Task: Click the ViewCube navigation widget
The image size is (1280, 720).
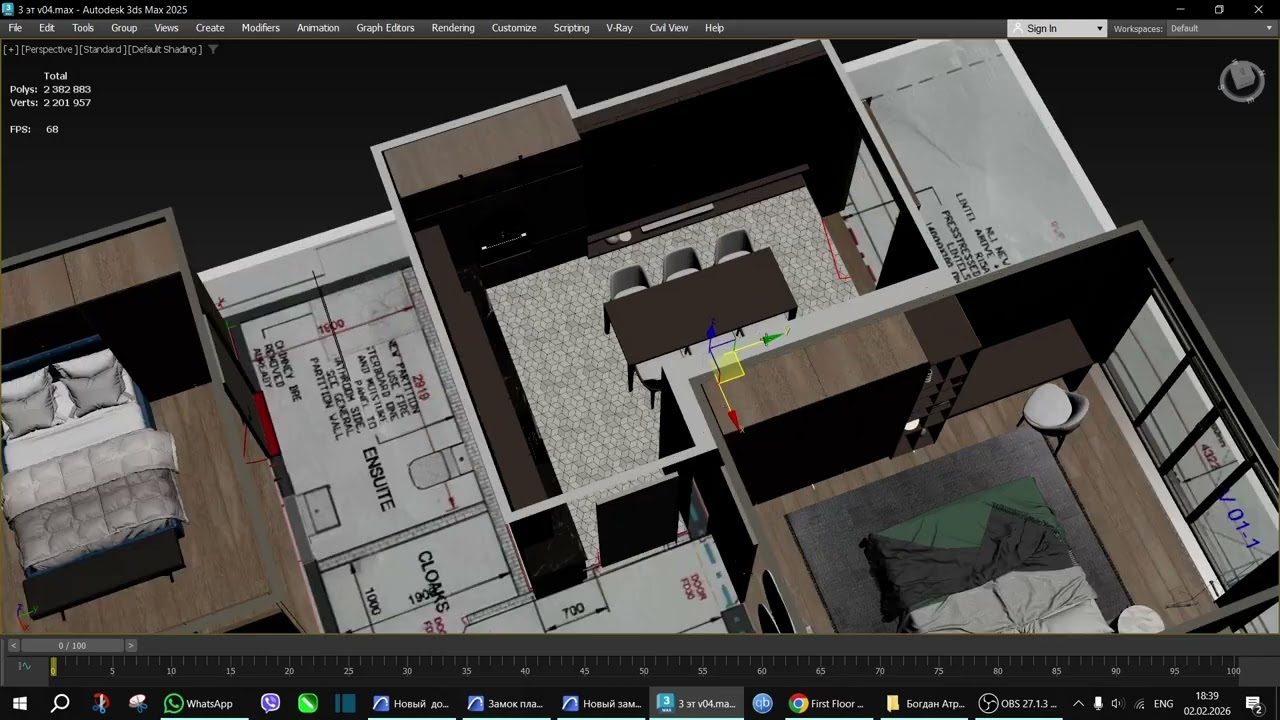Action: pyautogui.click(x=1242, y=80)
